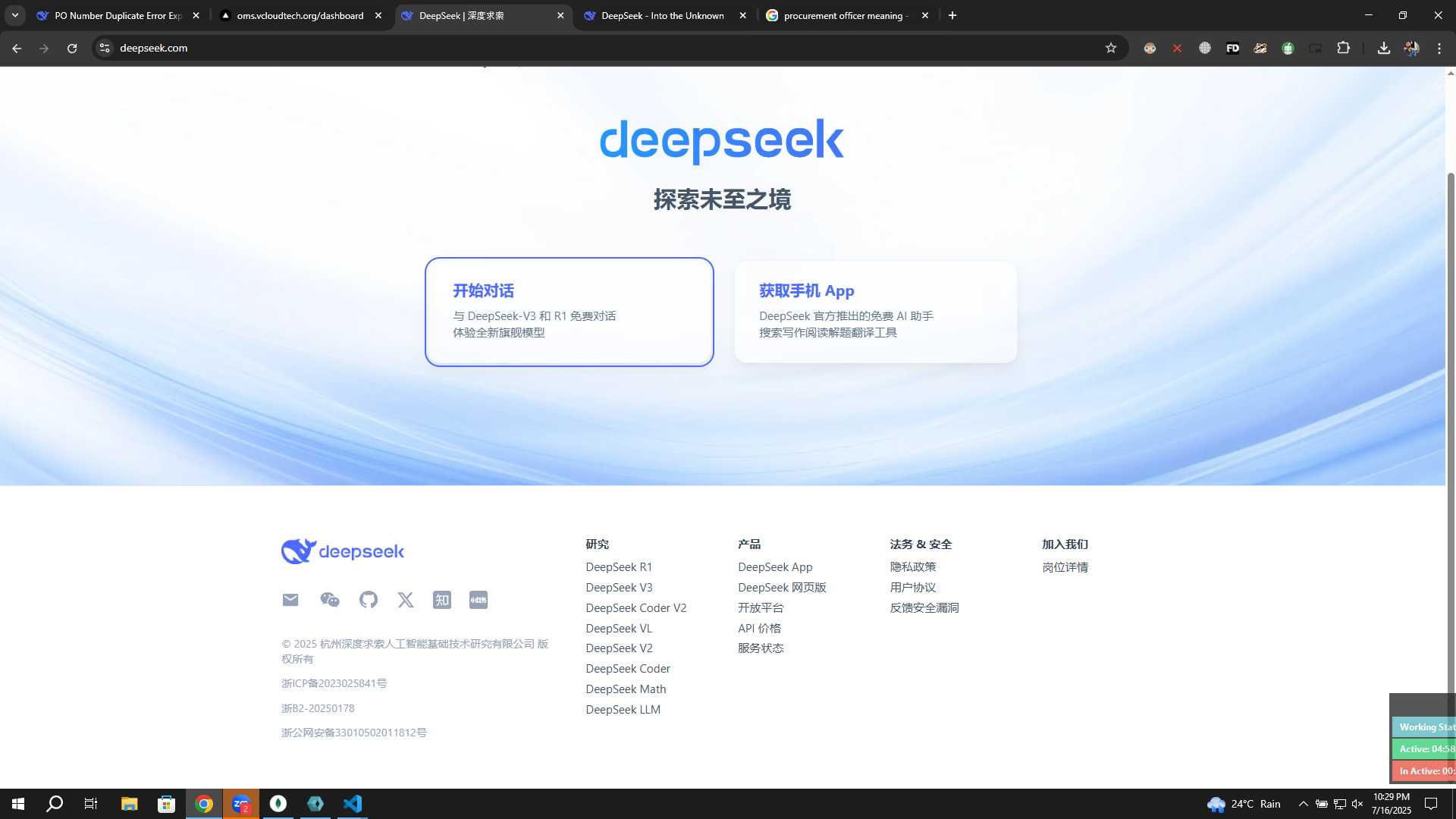Open Visual Studio Code from taskbar

(x=353, y=804)
